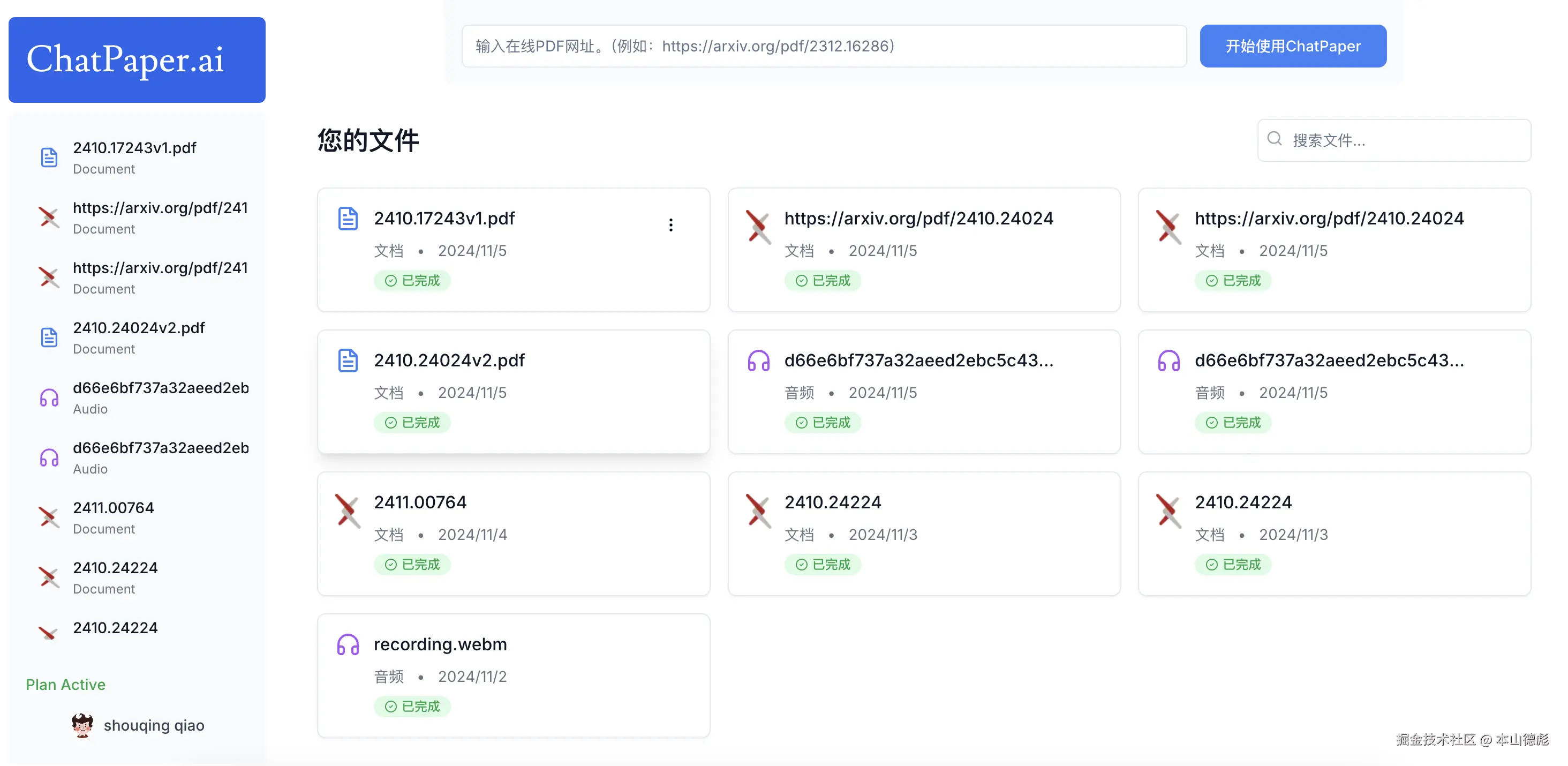Click sidebar document icon for 2410.17243v1.pdf

(x=49, y=157)
